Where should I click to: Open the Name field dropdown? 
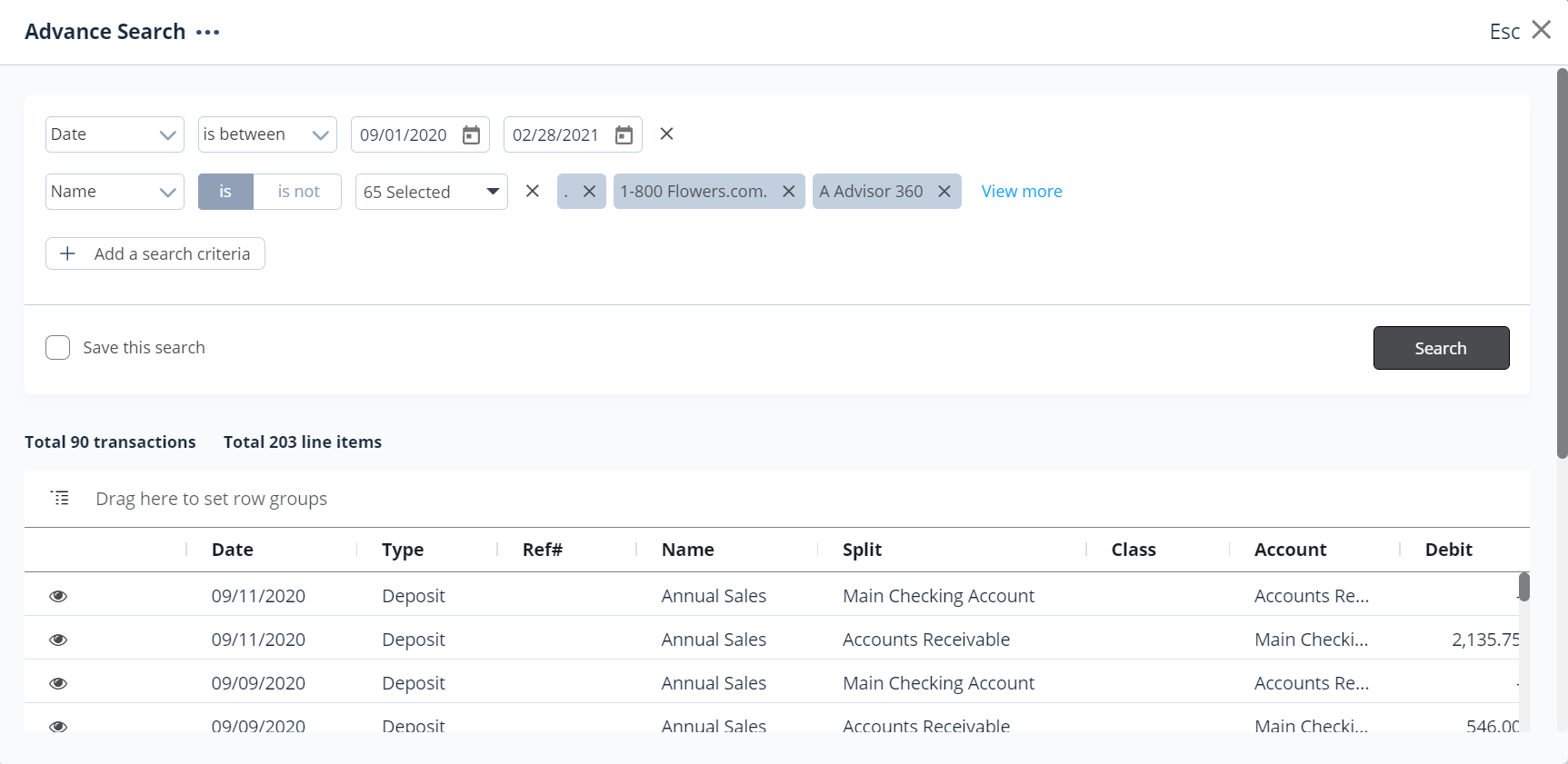tap(115, 192)
